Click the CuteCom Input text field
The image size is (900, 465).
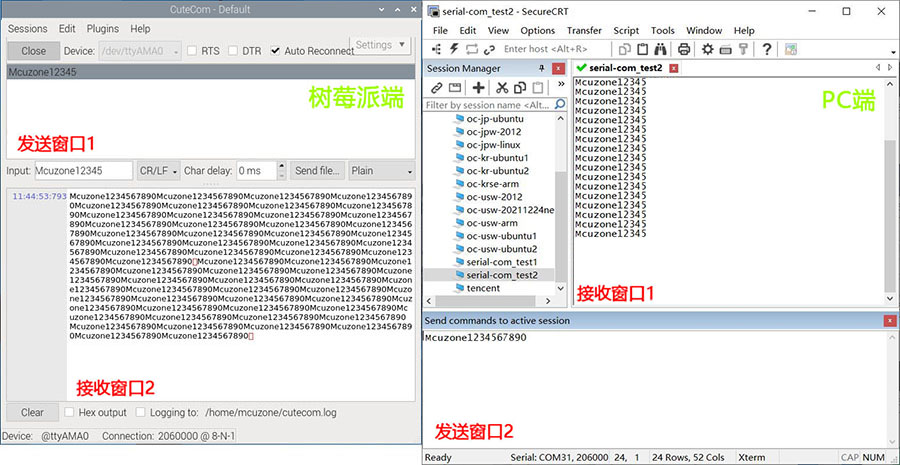(x=83, y=170)
